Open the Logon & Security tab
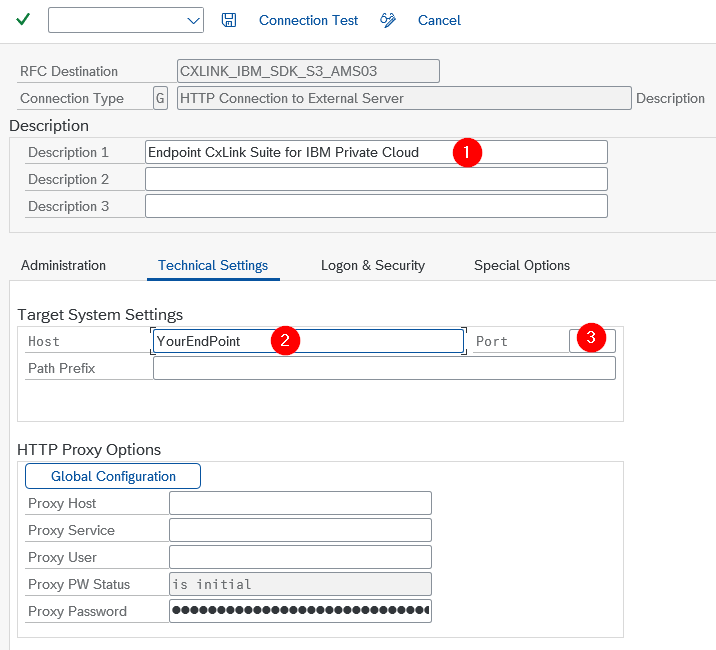This screenshot has height=650, width=716. [x=373, y=265]
